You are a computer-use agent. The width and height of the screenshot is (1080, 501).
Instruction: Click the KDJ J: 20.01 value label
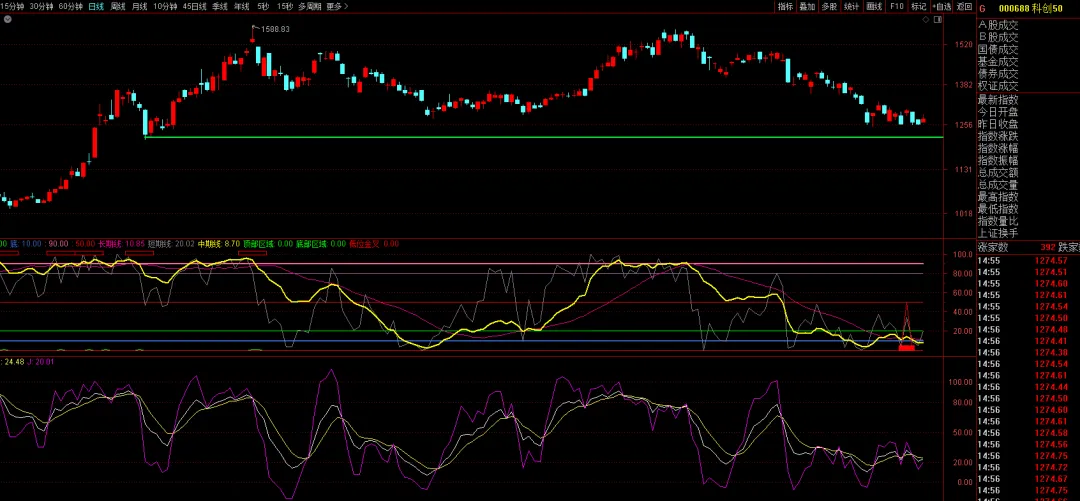pyautogui.click(x=40, y=361)
